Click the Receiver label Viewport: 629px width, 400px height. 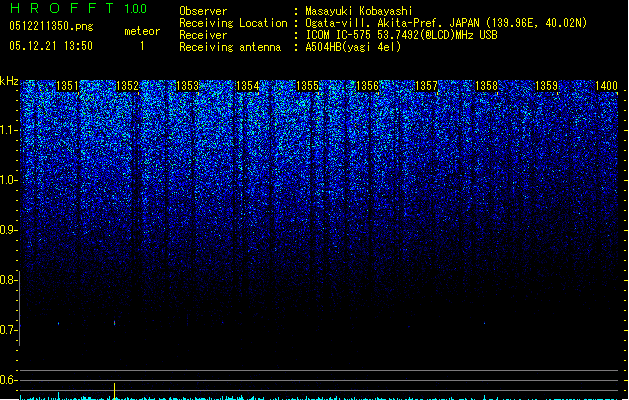pos(203,35)
